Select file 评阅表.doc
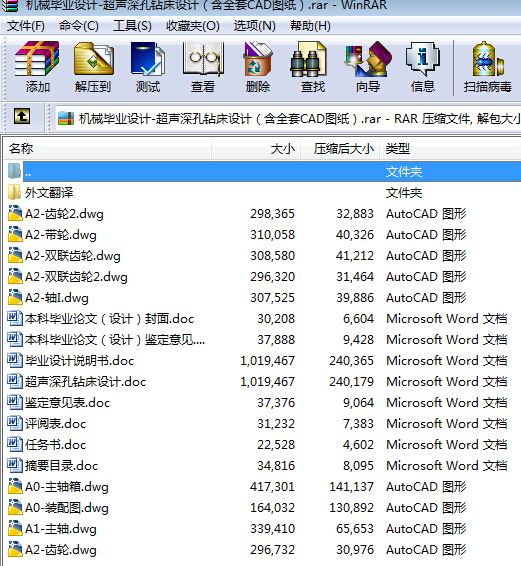This screenshot has width=521, height=566. point(55,423)
